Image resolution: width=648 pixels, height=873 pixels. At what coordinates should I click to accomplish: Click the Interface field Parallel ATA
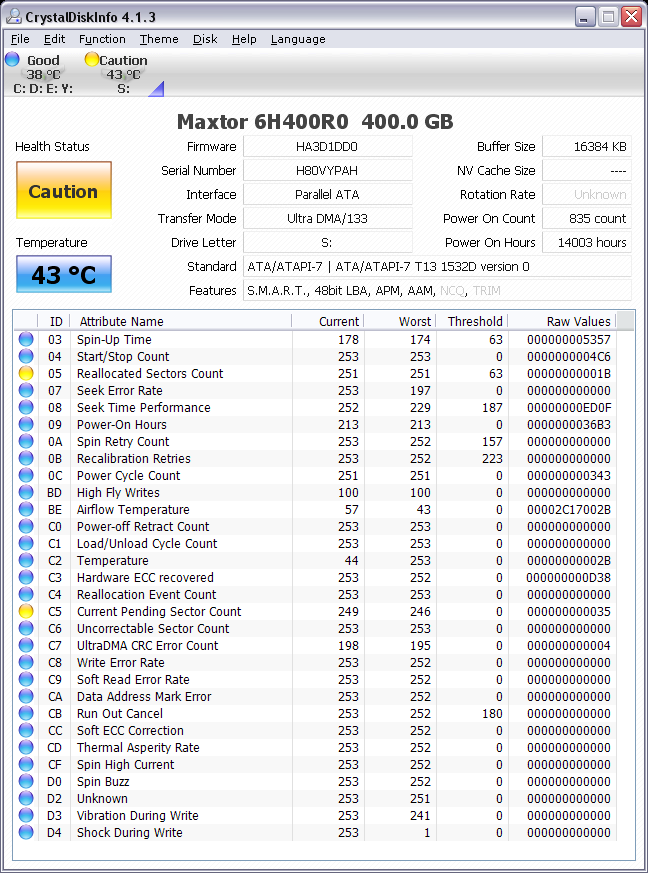pos(327,194)
